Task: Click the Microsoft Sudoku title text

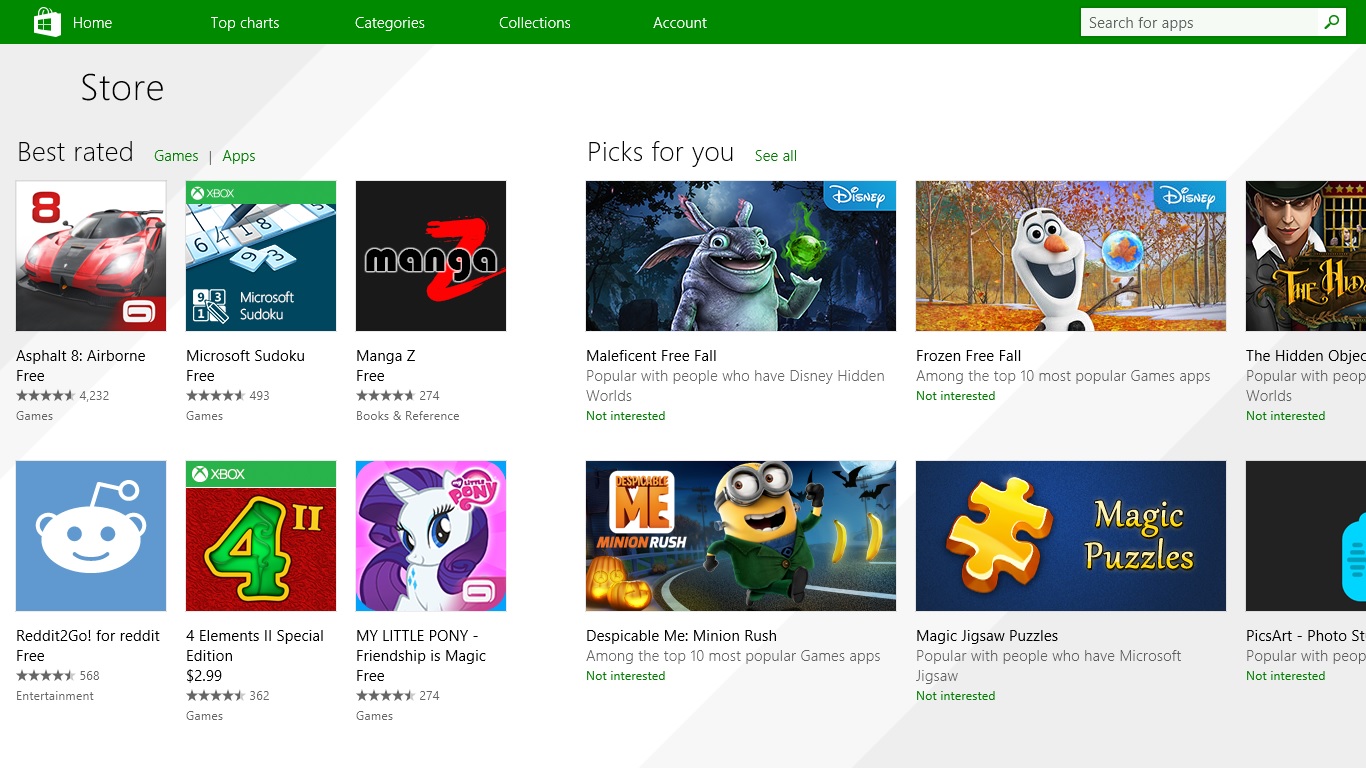Action: [245, 356]
